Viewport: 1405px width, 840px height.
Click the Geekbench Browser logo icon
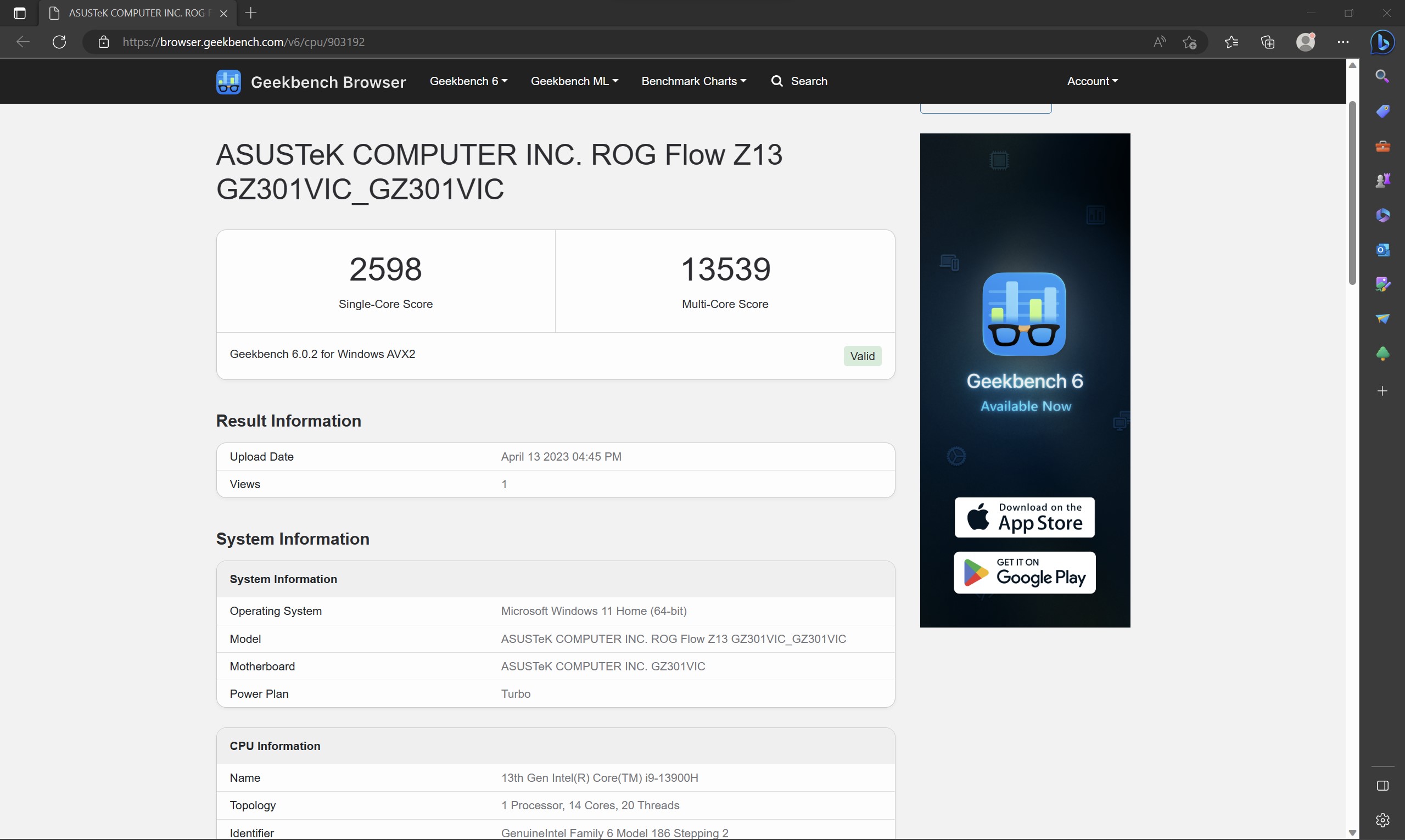coord(228,82)
